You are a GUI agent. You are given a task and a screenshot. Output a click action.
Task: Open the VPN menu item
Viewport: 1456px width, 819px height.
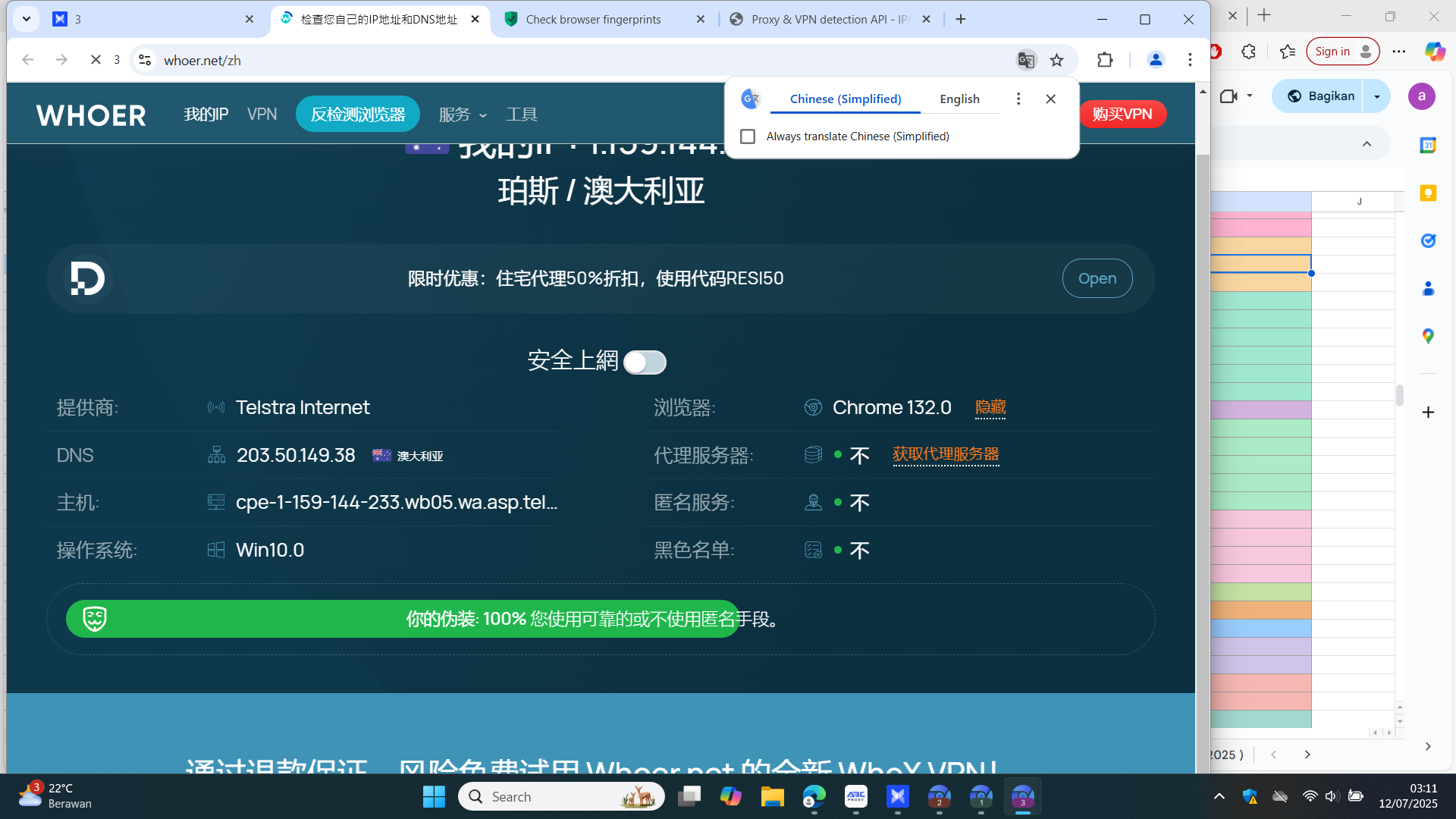pos(262,115)
